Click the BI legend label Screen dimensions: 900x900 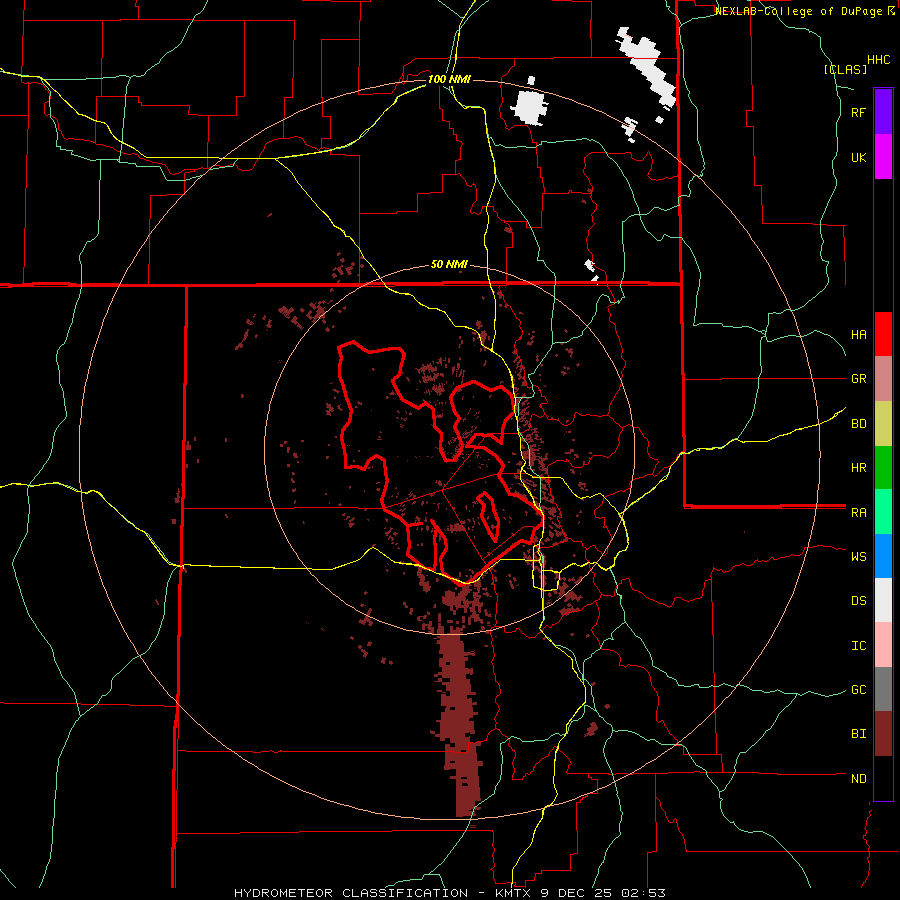(859, 734)
